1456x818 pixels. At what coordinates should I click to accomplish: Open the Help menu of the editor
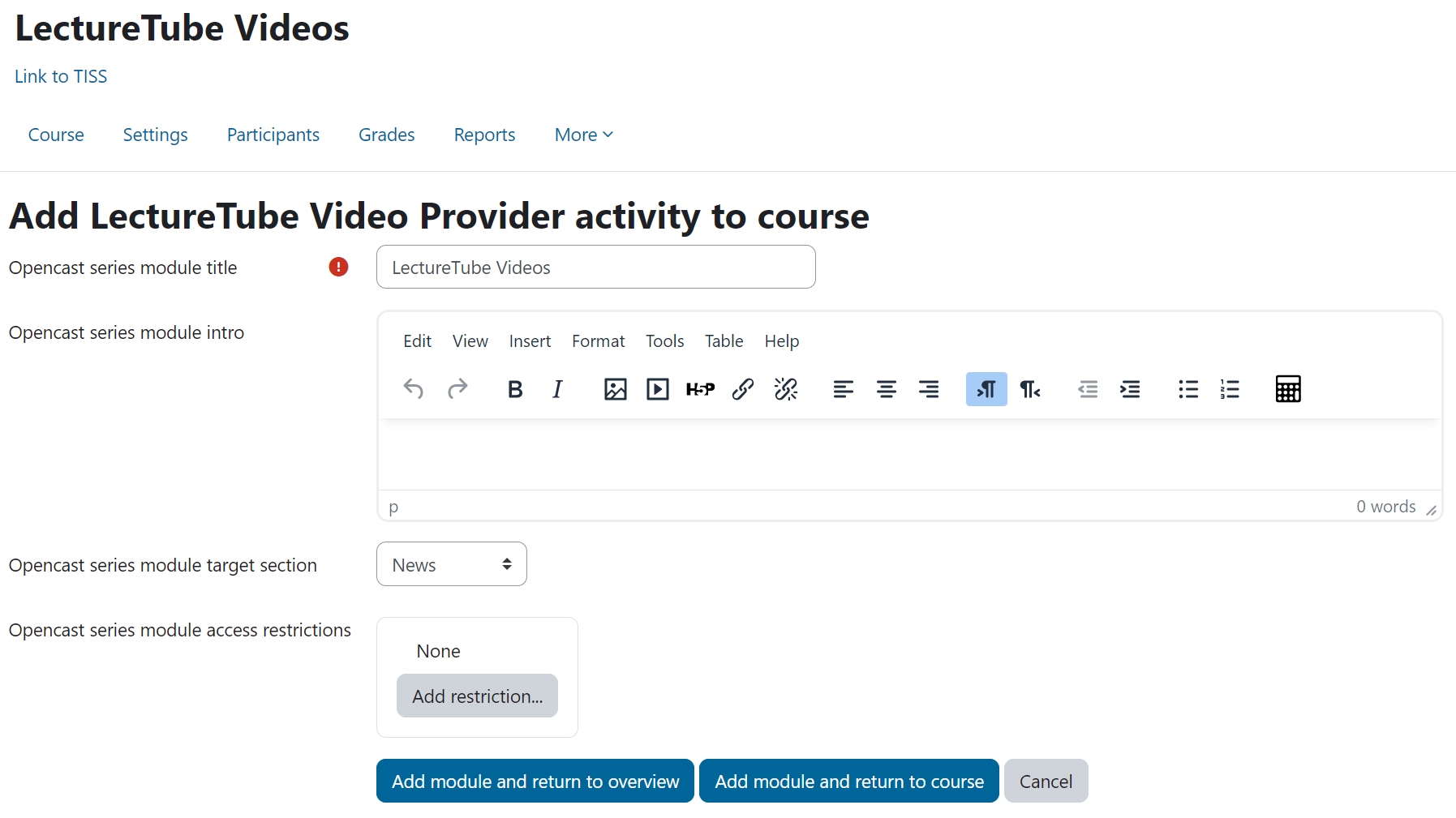(x=782, y=341)
